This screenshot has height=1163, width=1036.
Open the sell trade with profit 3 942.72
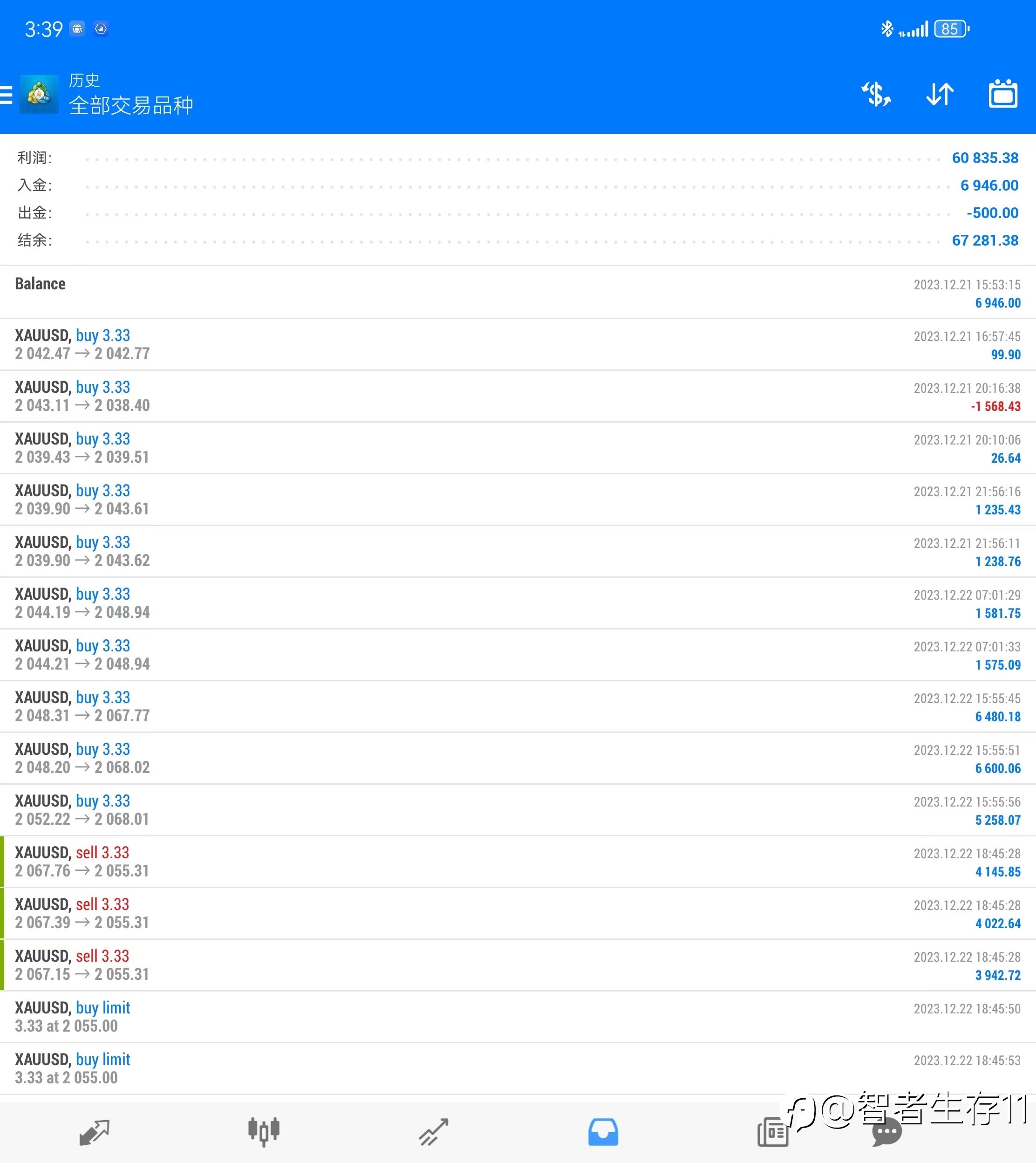518,965
